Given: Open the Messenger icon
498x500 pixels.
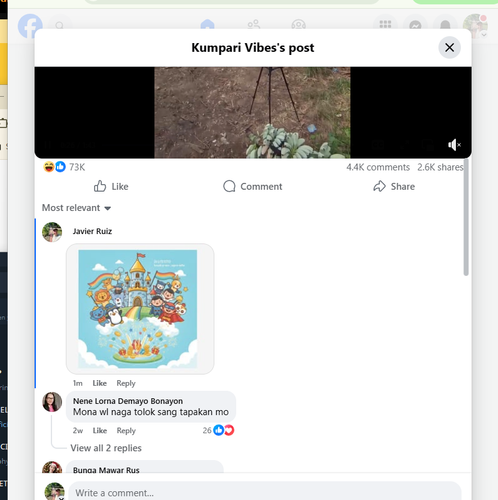Looking at the screenshot, I should (415, 25).
